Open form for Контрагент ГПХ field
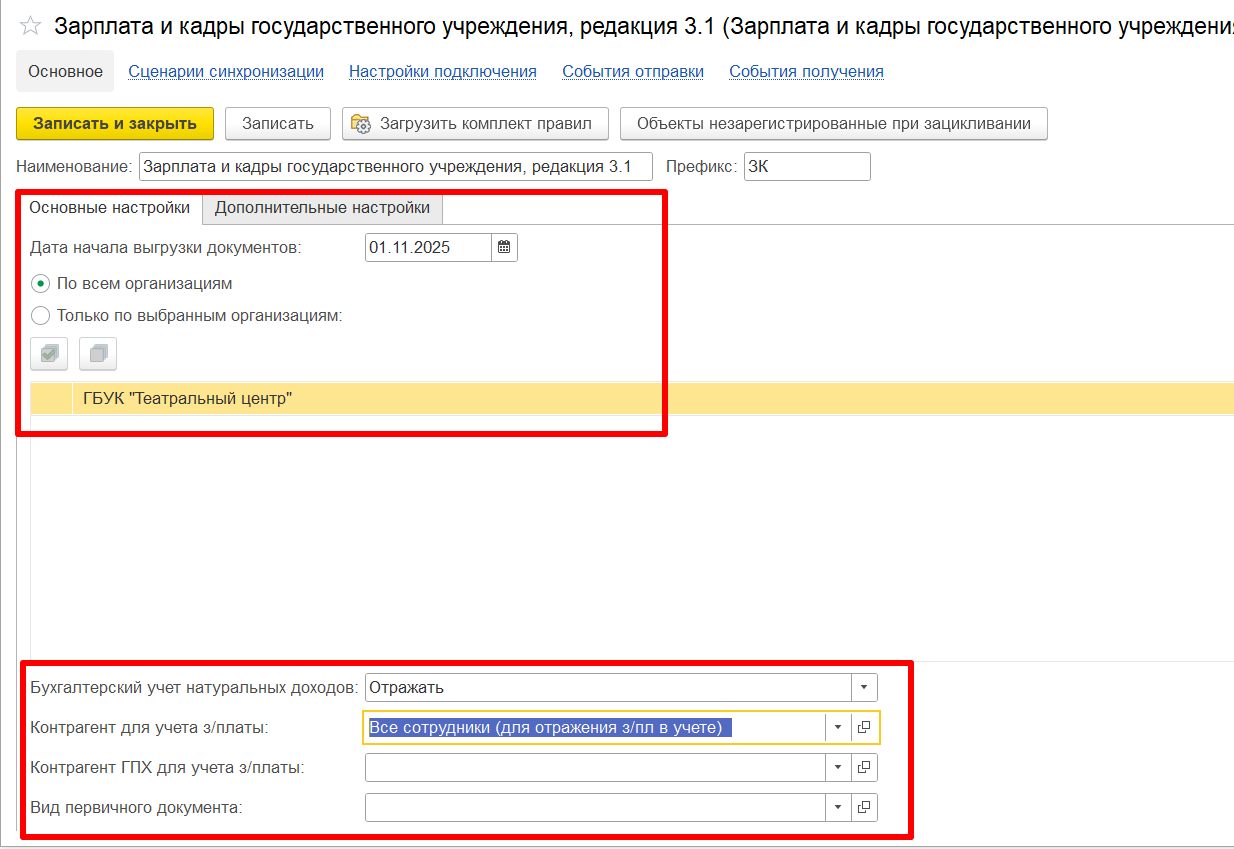This screenshot has width=1234, height=849. 864,768
